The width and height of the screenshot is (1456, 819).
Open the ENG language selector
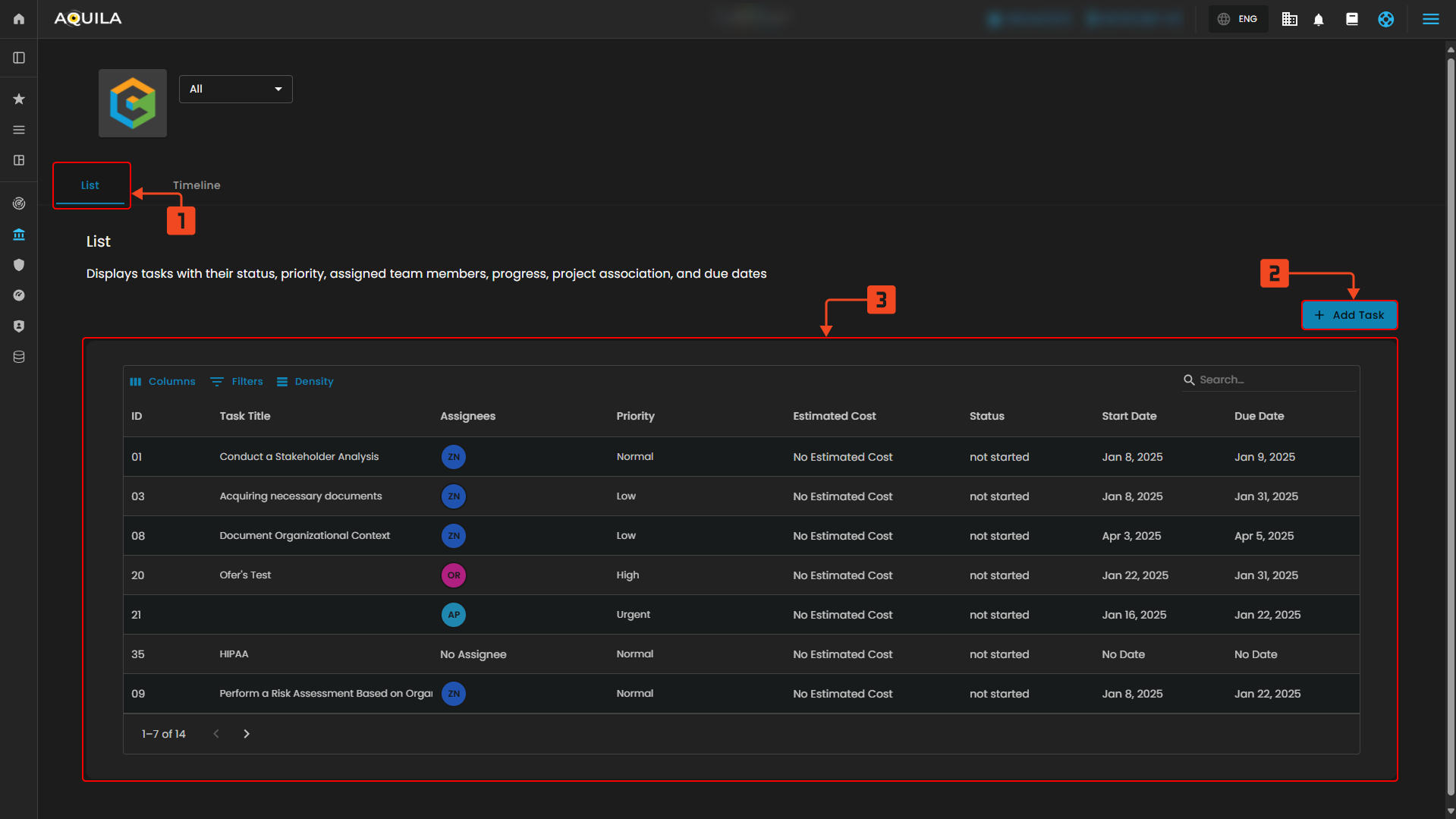pyautogui.click(x=1238, y=19)
